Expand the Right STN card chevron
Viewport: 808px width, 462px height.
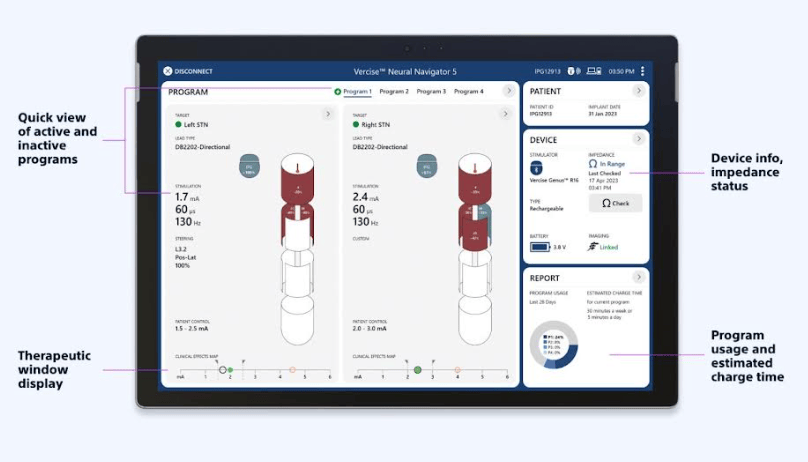click(505, 114)
